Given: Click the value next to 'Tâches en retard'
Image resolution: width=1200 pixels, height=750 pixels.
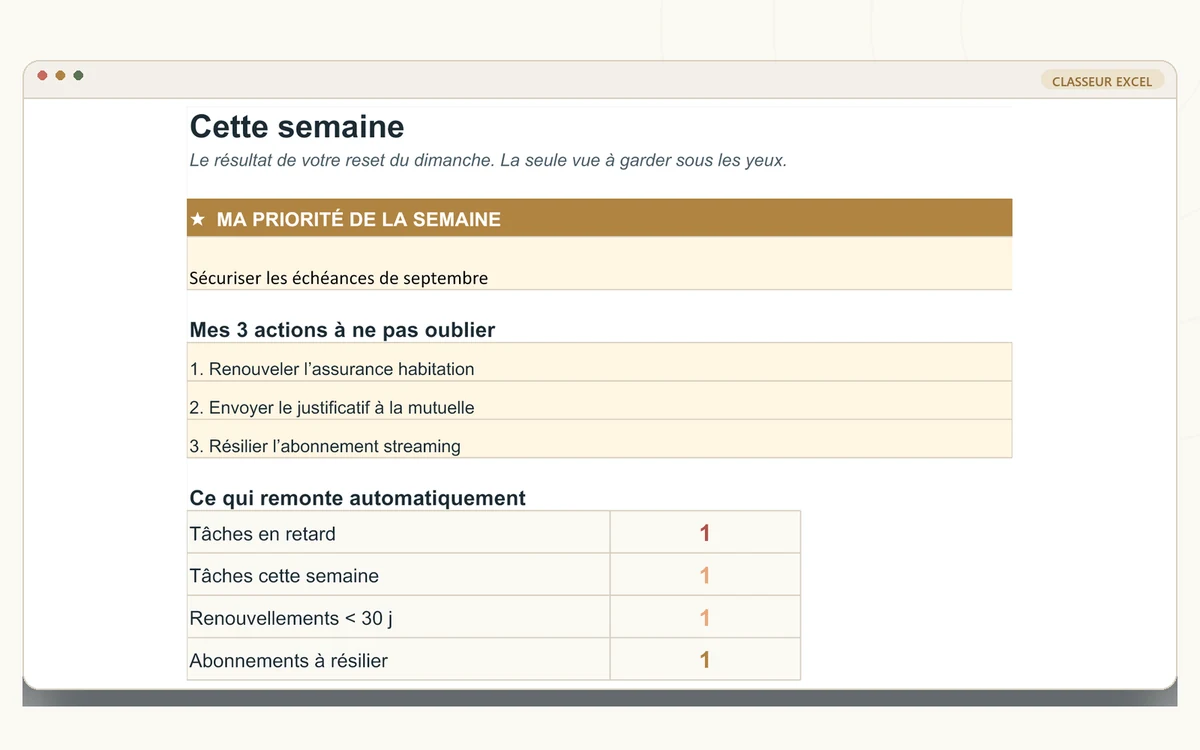Looking at the screenshot, I should [x=705, y=532].
